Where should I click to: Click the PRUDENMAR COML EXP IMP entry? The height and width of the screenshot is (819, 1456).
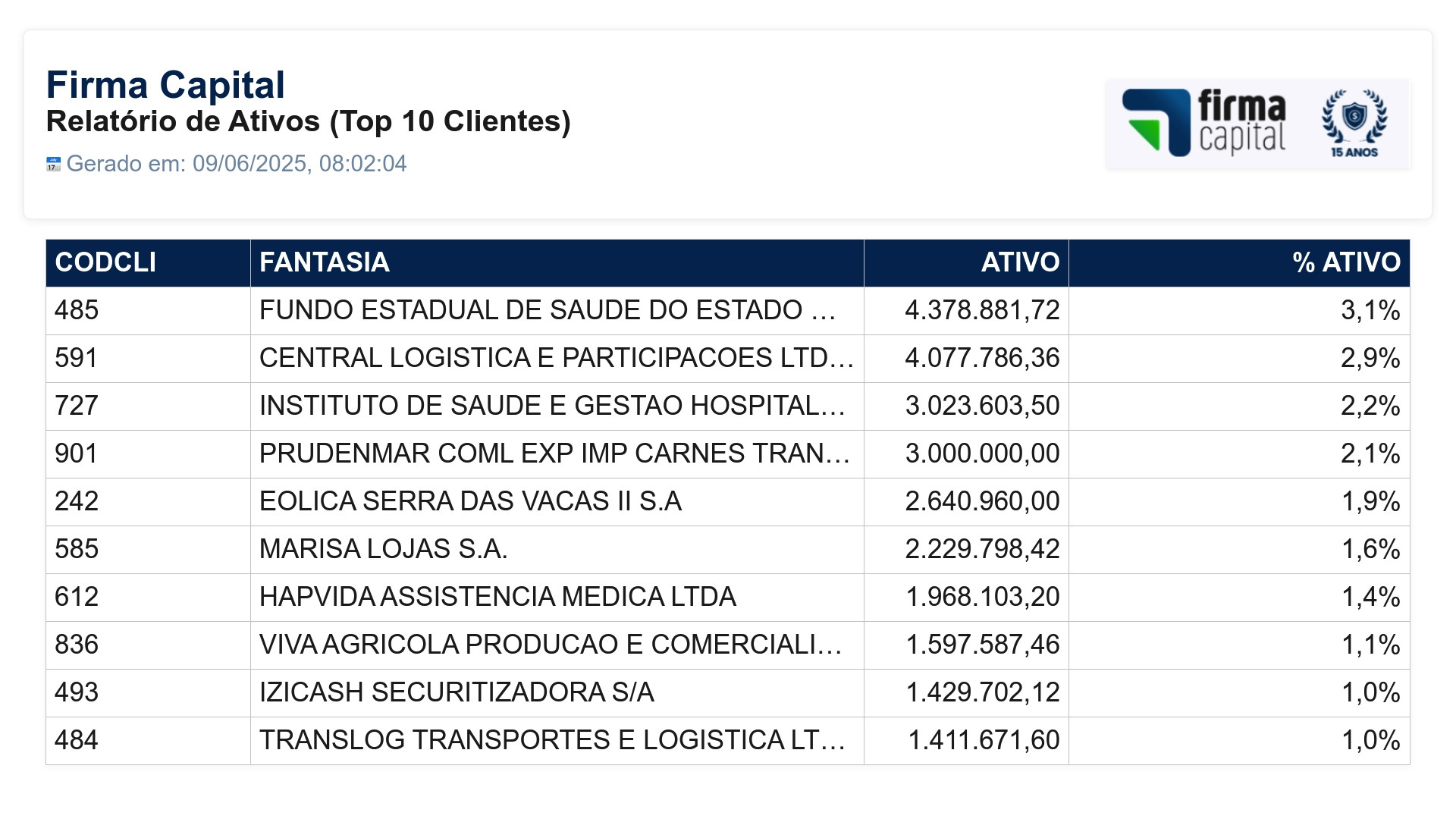554,453
